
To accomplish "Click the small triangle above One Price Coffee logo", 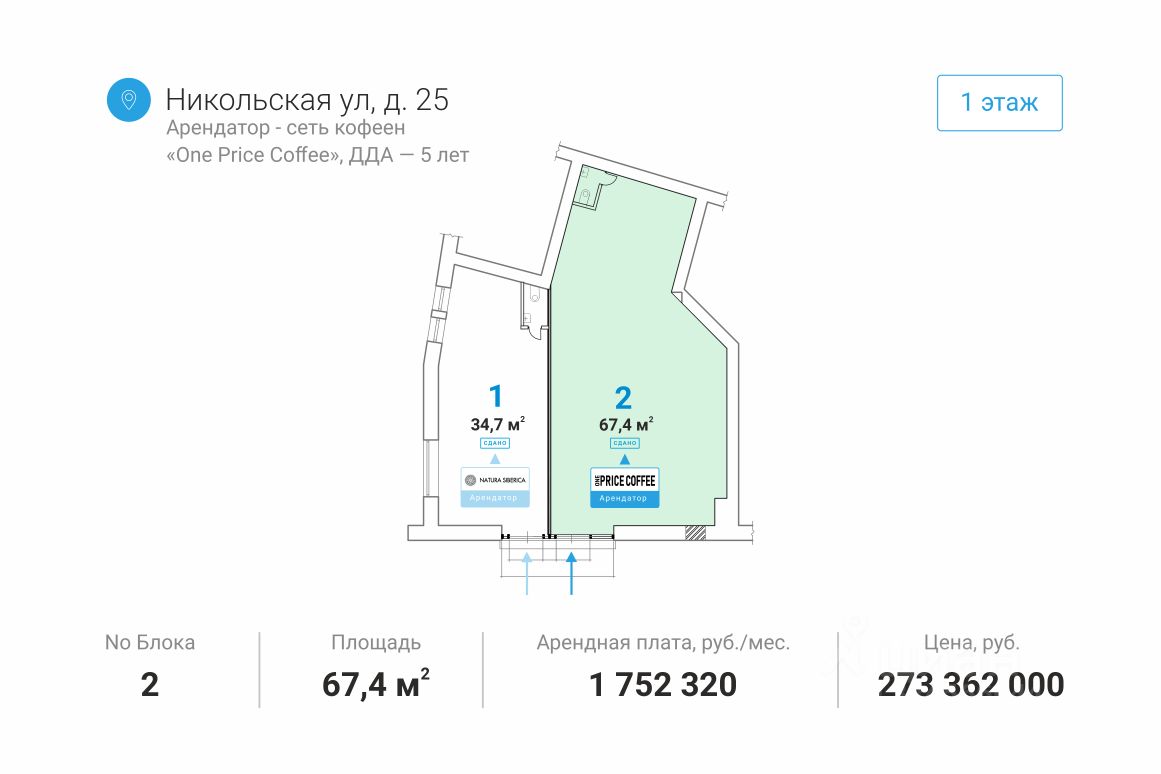I will point(624,460).
